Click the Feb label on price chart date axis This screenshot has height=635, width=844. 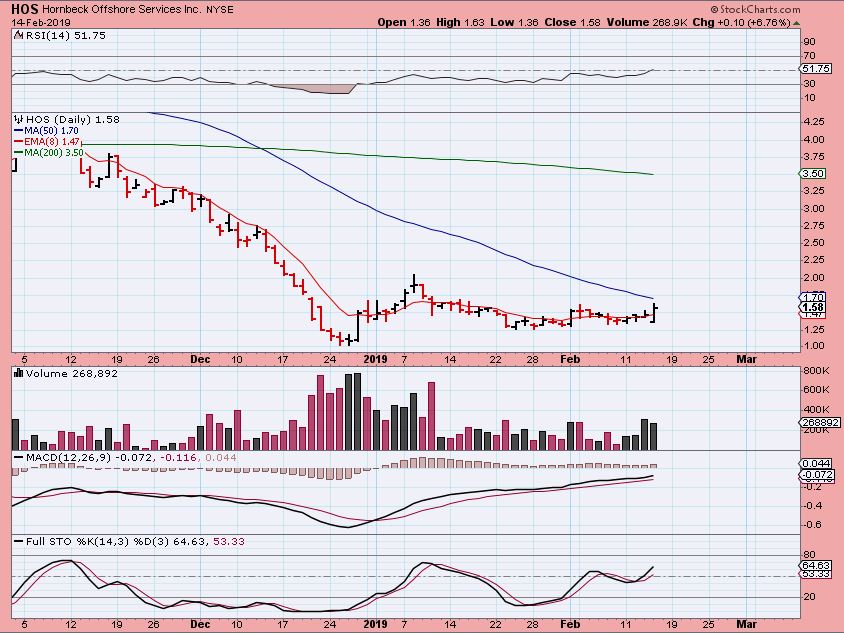pyautogui.click(x=570, y=359)
